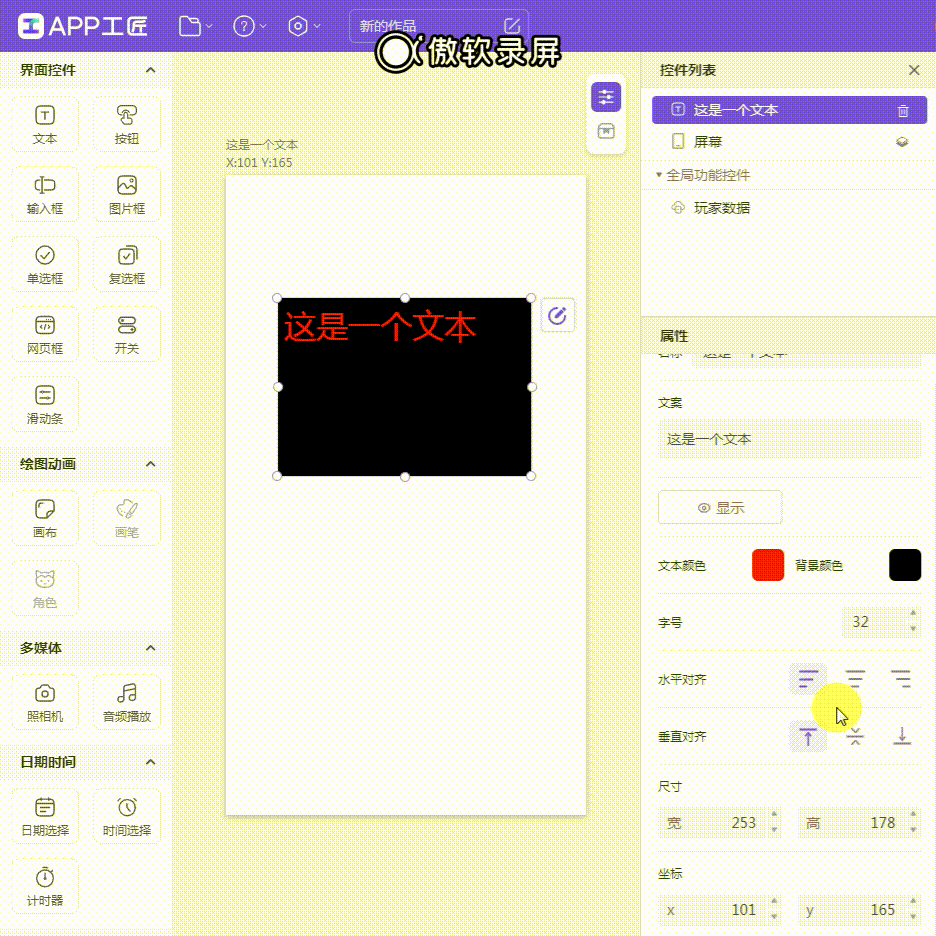The width and height of the screenshot is (936, 936).
Task: Add a 文本 text widget
Action: (x=45, y=125)
